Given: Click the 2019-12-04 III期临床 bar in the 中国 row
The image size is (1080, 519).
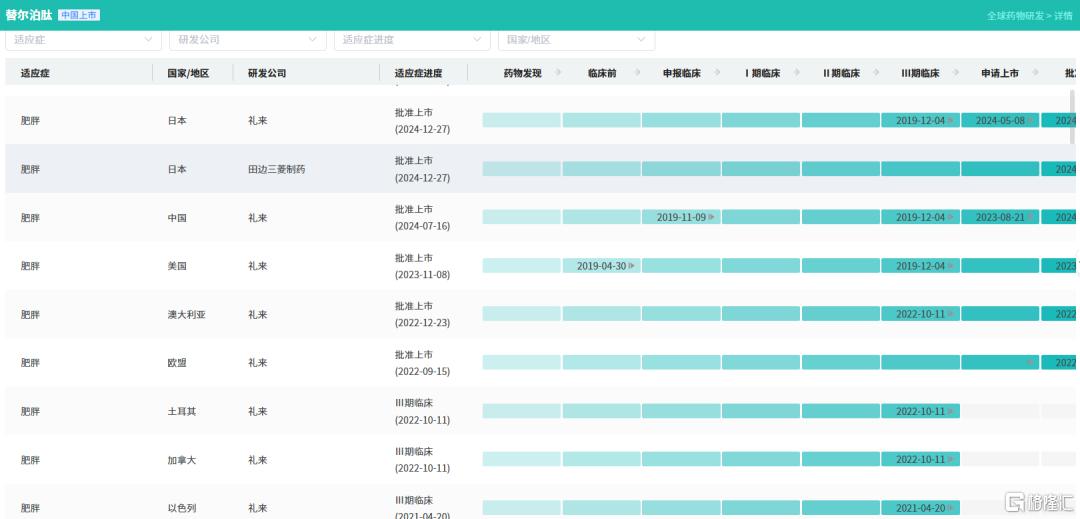Looking at the screenshot, I should click(x=920, y=217).
